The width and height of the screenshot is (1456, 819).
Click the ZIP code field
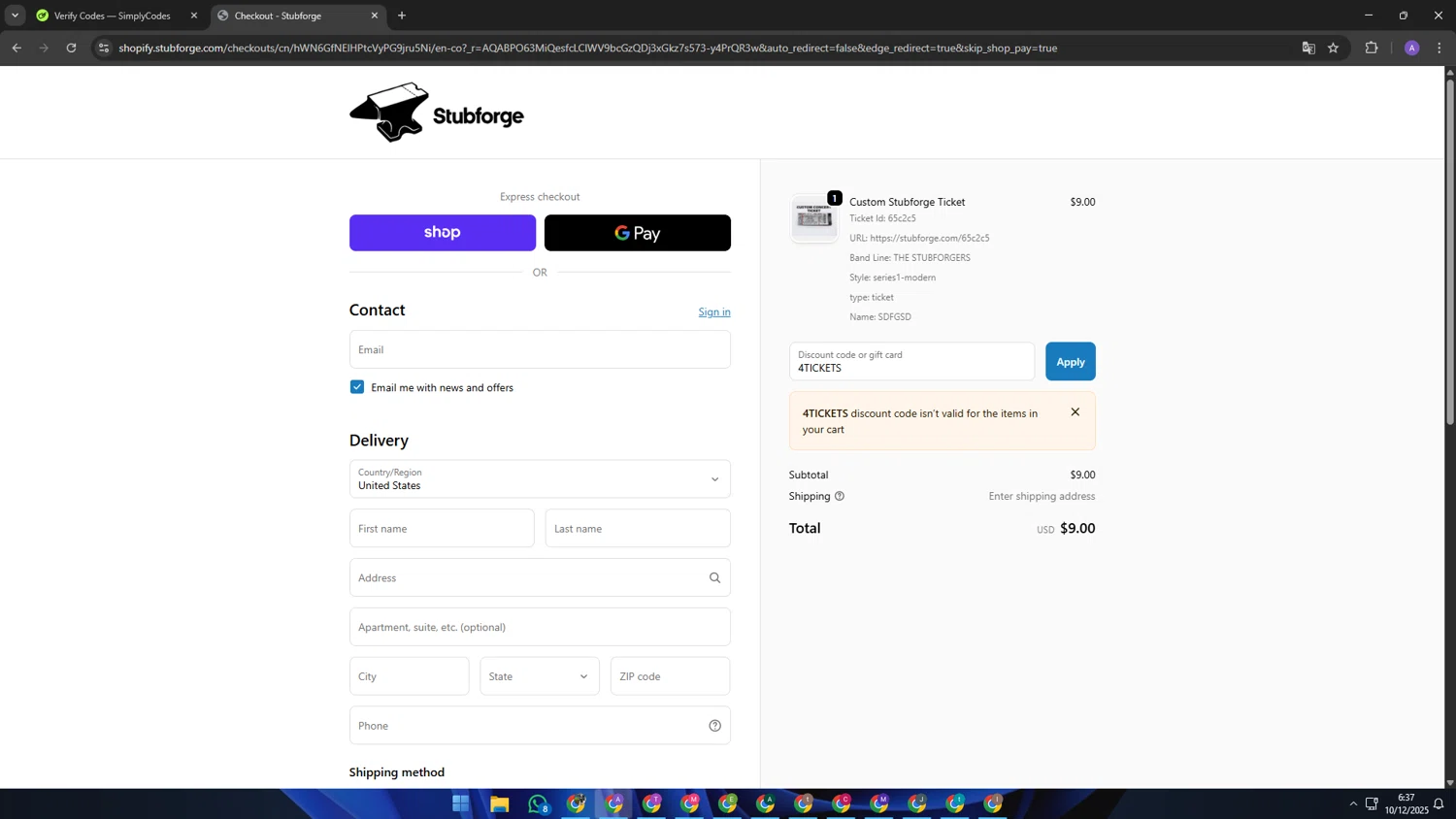(670, 676)
